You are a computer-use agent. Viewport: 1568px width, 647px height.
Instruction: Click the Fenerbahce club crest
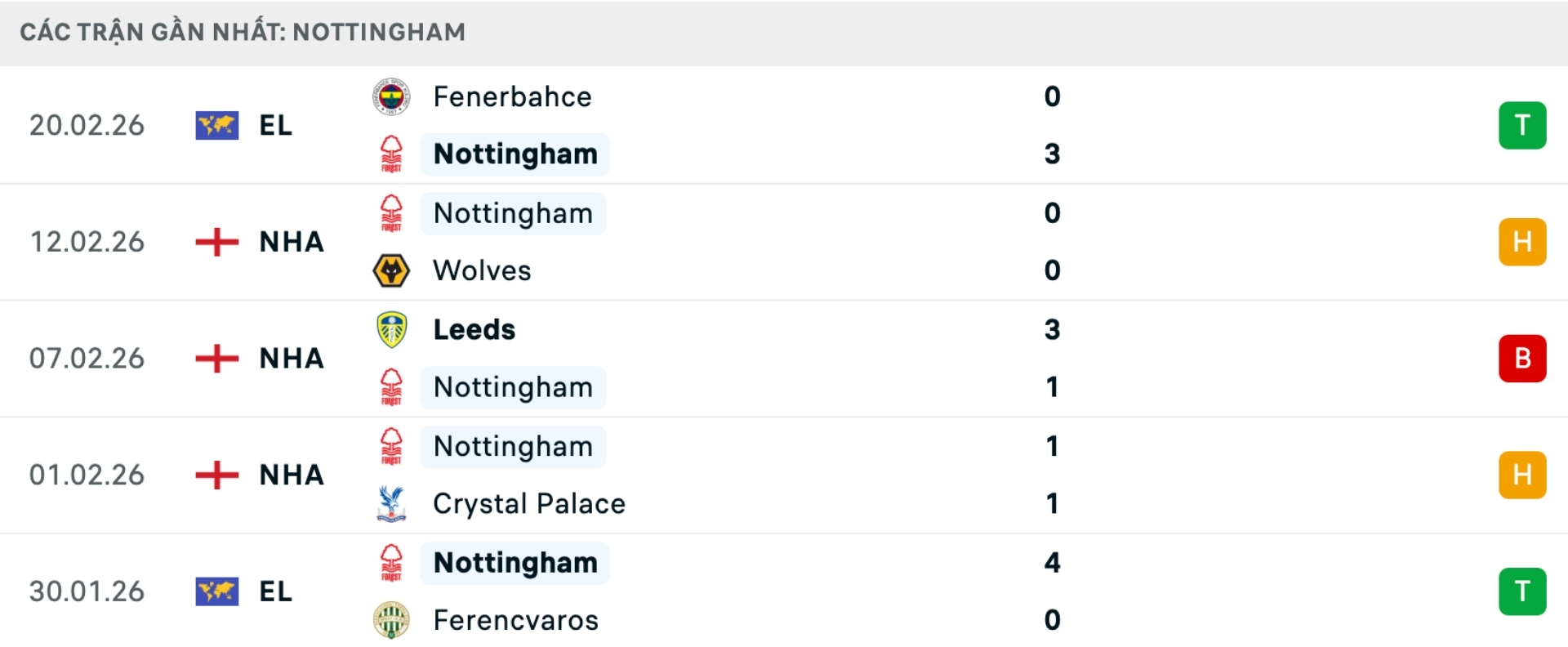393,96
